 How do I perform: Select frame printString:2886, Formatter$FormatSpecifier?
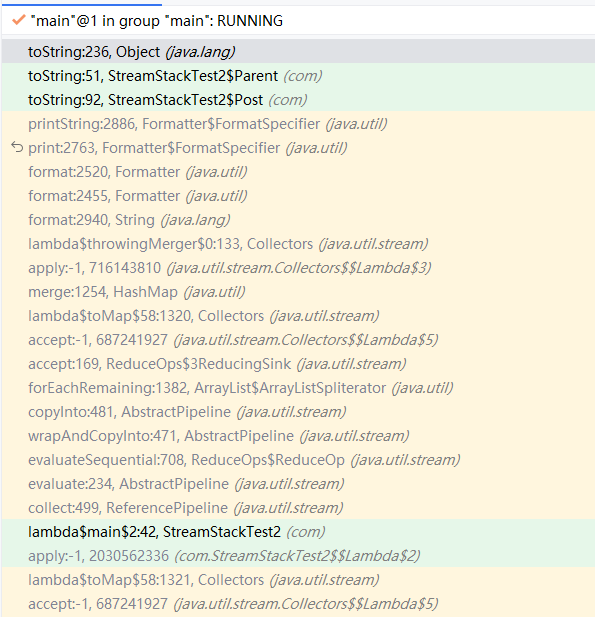point(298,124)
